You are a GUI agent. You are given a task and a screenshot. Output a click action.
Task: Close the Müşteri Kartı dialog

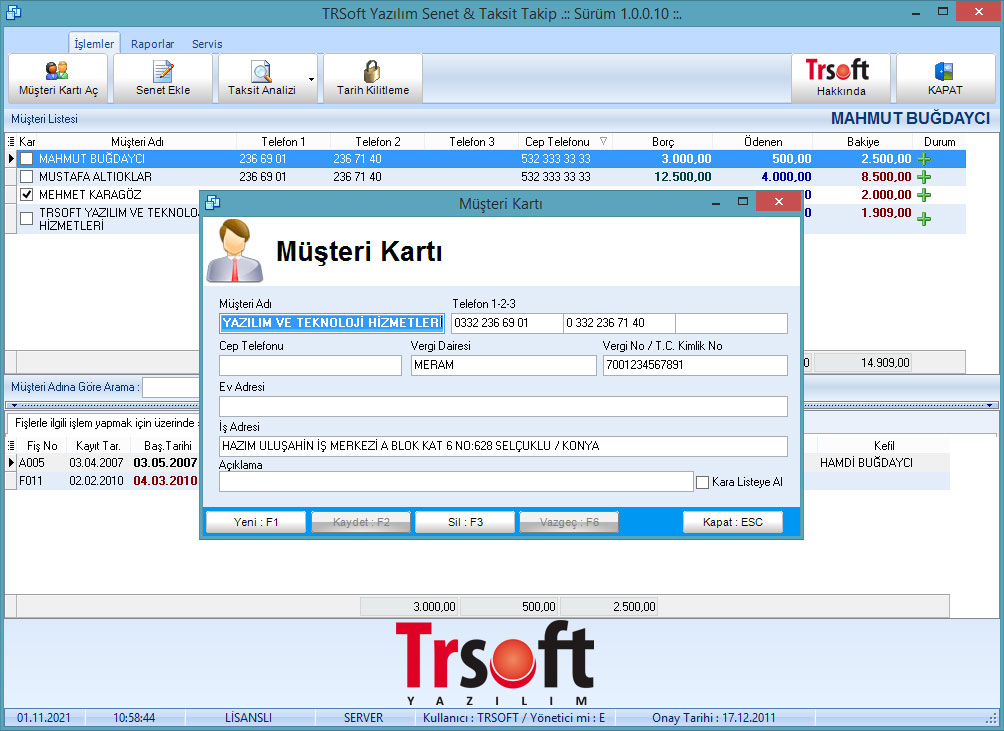coord(778,202)
